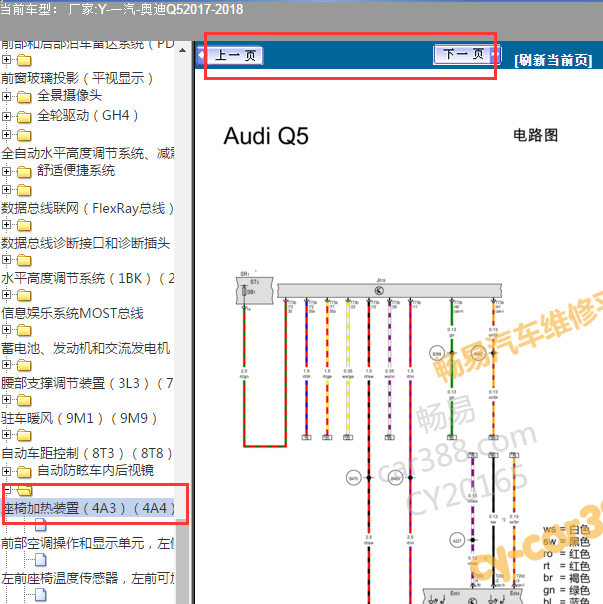This screenshot has height=604, width=603.
Task: Click the tree scrollbar up arrow
Action: point(183,50)
